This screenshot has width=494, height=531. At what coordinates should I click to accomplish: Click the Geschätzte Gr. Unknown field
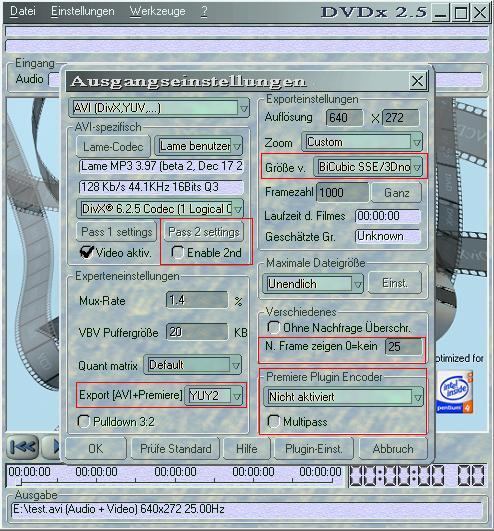(388, 236)
